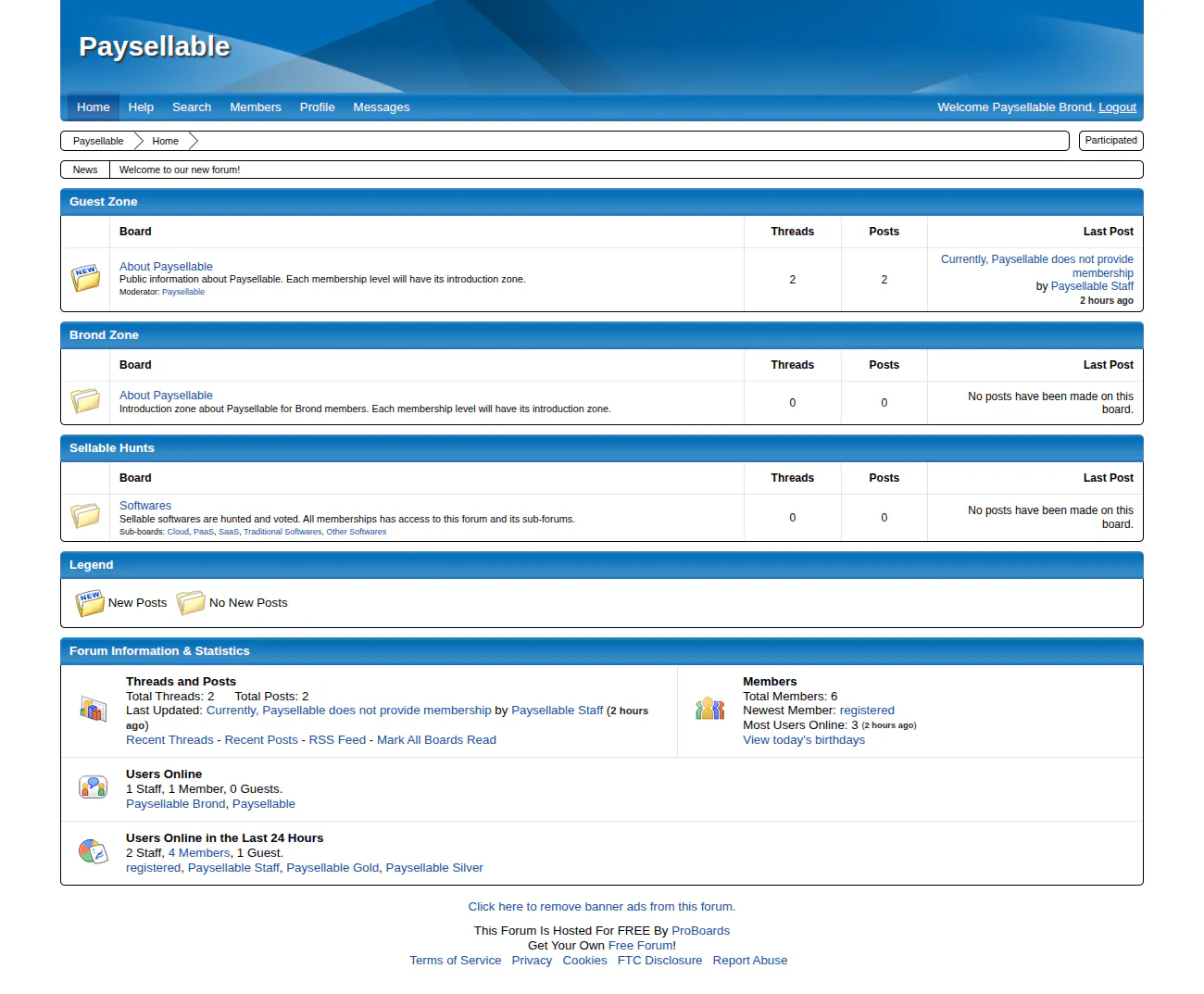This screenshot has height=994, width=1204.
Task: Click the Users Online chat bubble icon
Action: point(93,787)
